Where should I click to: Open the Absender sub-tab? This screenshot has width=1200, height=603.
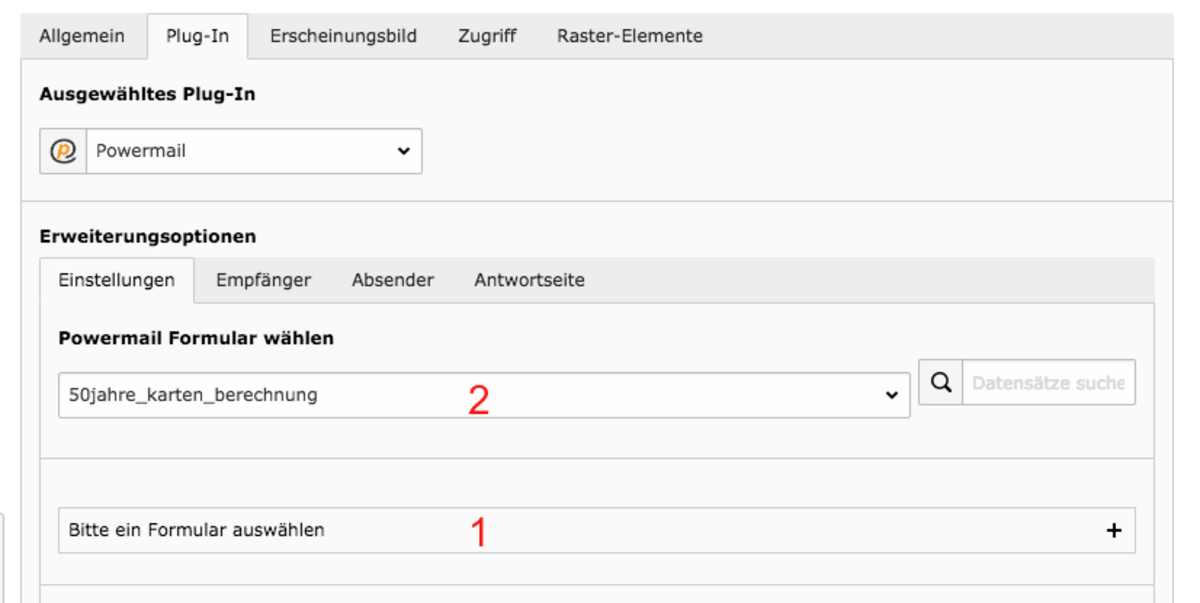(393, 280)
